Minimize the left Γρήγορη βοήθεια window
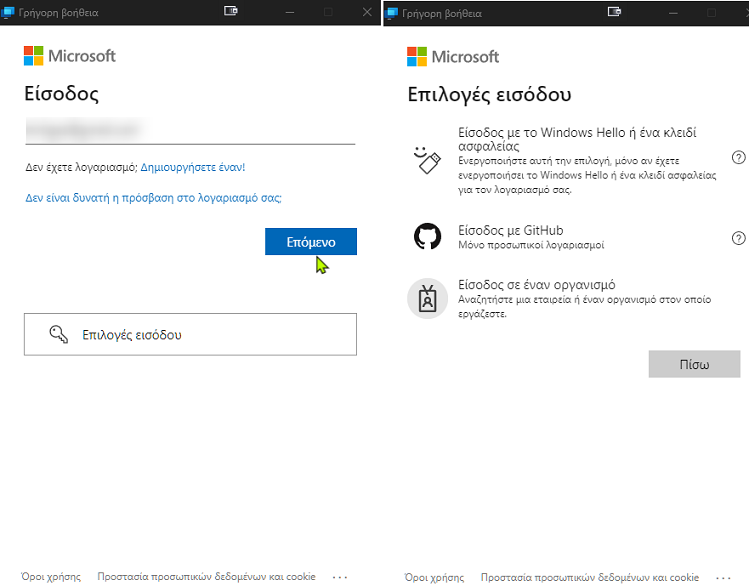The image size is (749, 586). pyautogui.click(x=290, y=12)
